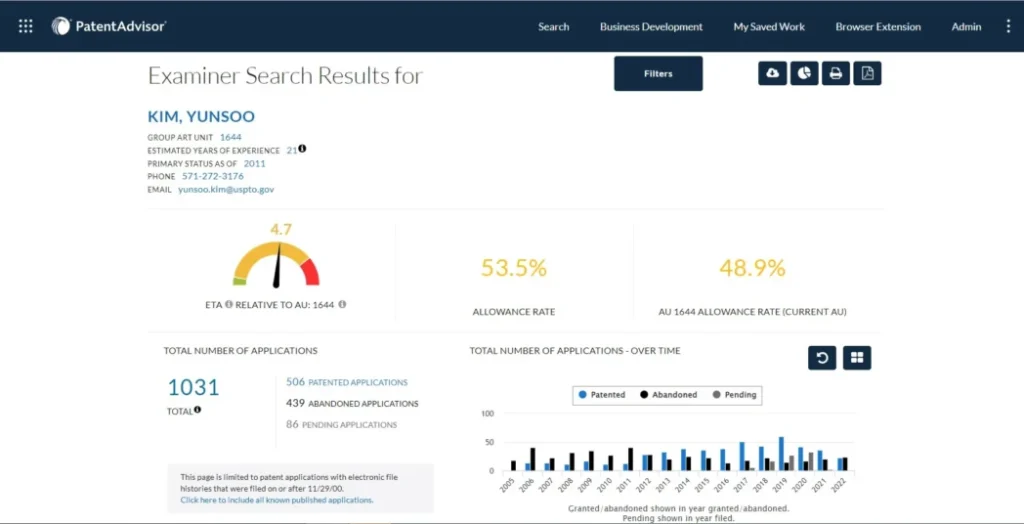The image size is (1024, 524).
Task: Open the Business Development menu
Action: coord(651,27)
